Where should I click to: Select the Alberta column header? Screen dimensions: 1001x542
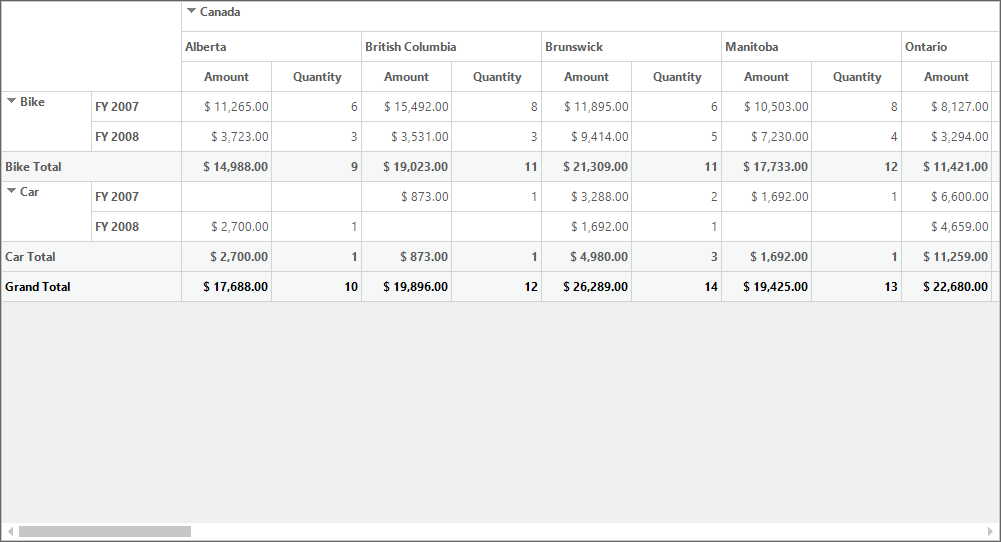click(271, 47)
